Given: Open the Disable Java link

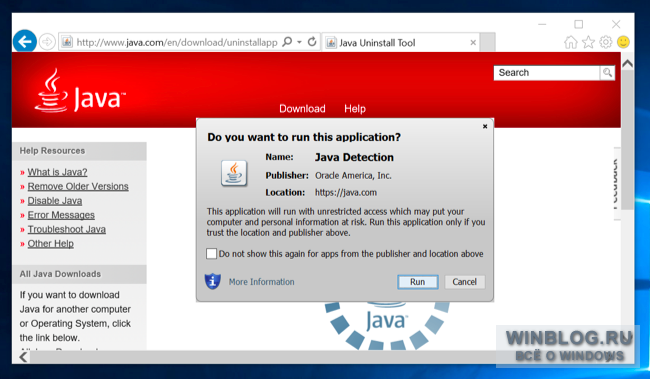Looking at the screenshot, I should click(x=55, y=201).
